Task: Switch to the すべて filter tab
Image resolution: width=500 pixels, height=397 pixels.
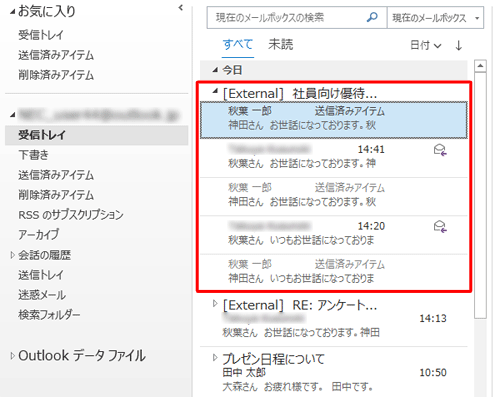Action: [238, 45]
